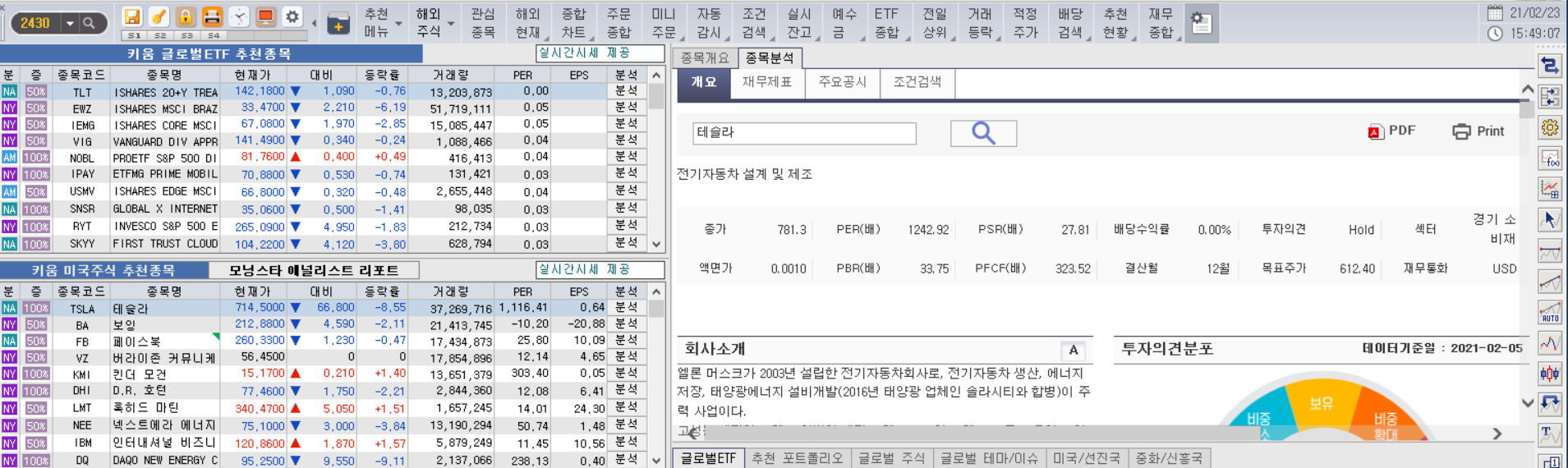The height and width of the screenshot is (468, 1568).
Task: Open the screen number 2430 dropdown arrow
Action: pos(70,23)
